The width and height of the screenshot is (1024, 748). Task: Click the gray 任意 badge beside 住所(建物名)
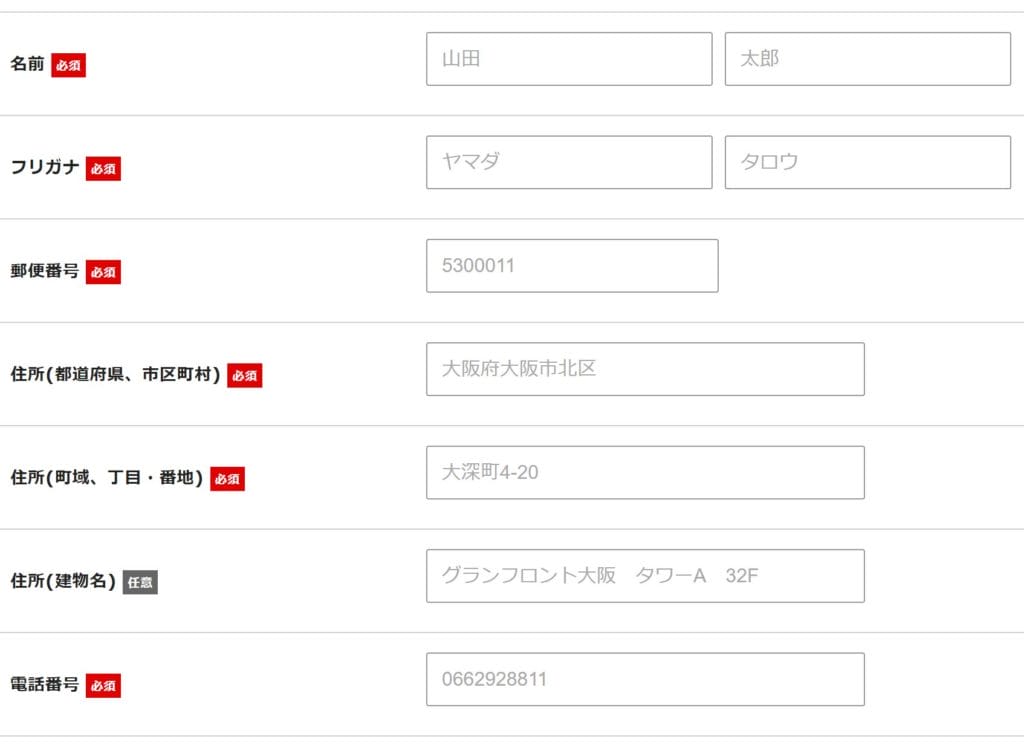click(x=140, y=582)
